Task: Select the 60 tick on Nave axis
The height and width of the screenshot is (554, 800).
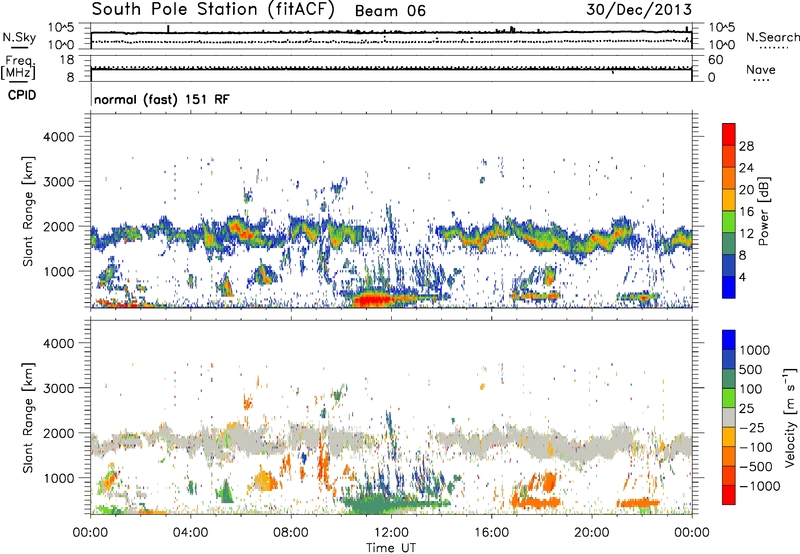Action: 715,60
